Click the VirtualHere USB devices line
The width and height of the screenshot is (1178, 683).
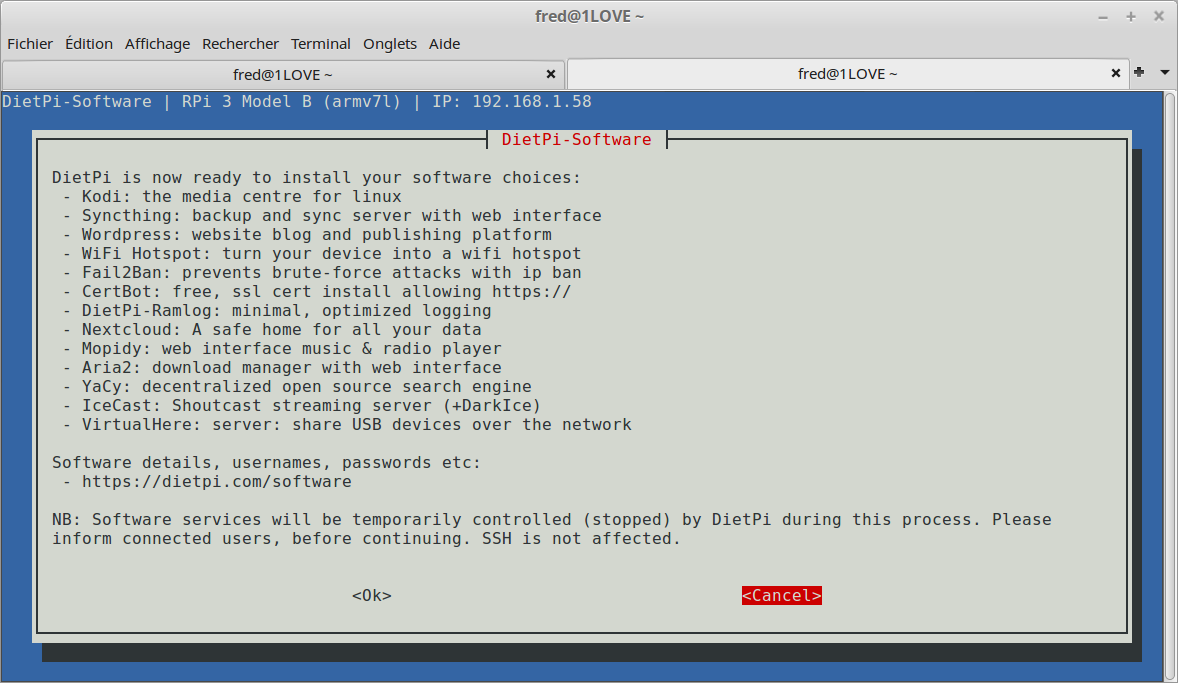click(346, 425)
